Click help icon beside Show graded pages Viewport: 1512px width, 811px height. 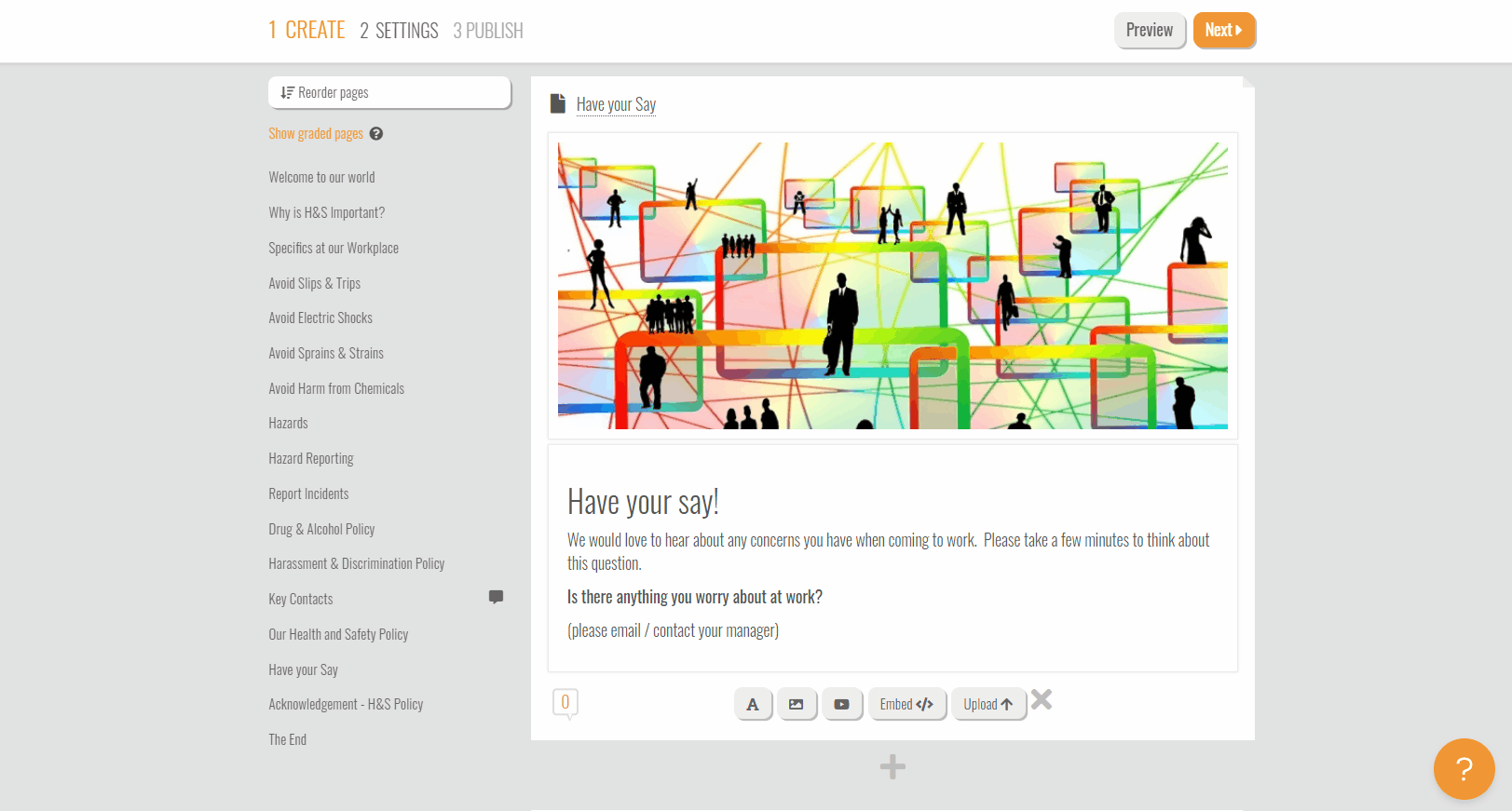[x=376, y=134]
